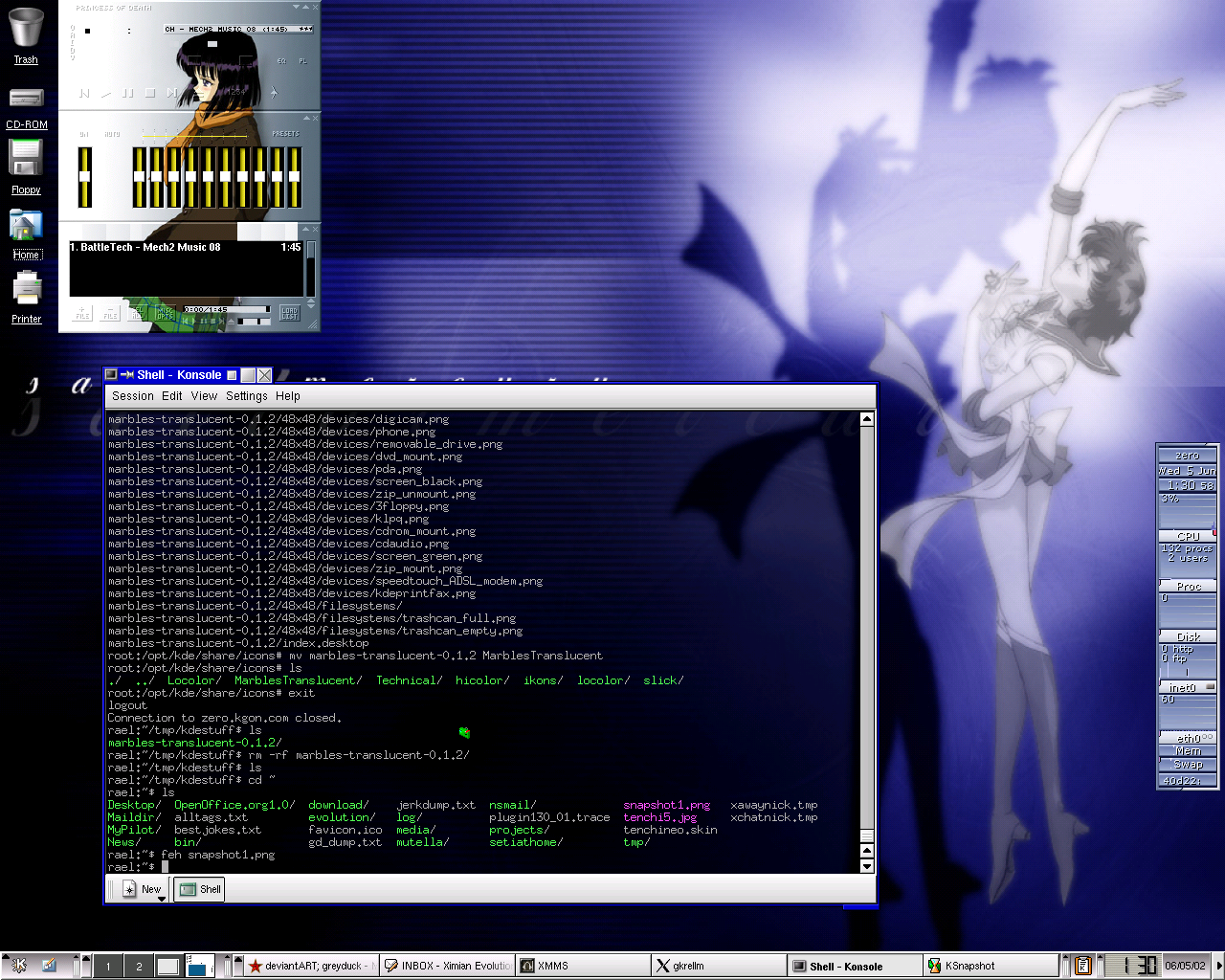1225x980 pixels.
Task: Click the first equalizer band slider
Action: tap(139, 177)
